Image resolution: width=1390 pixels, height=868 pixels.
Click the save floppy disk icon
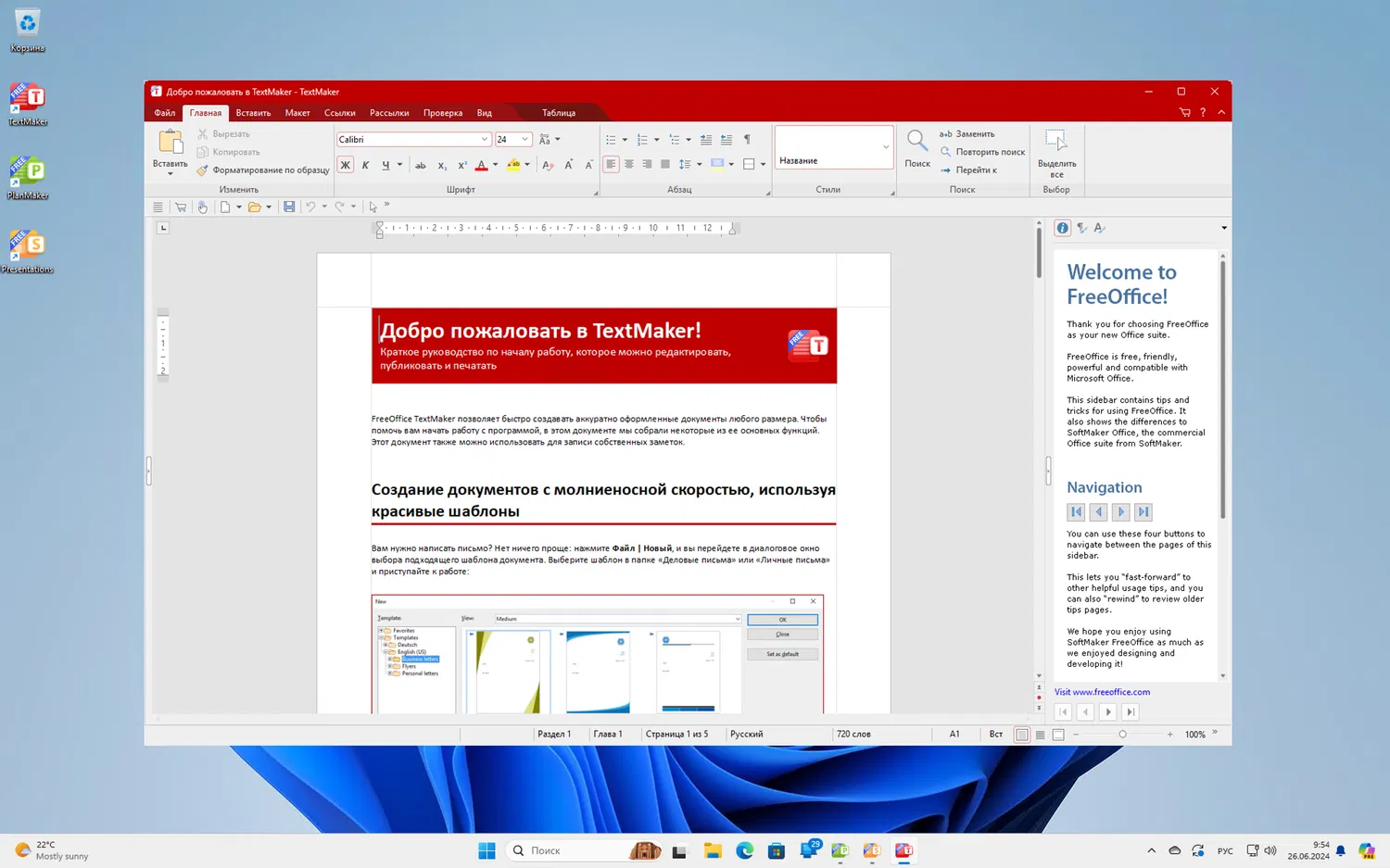289,207
